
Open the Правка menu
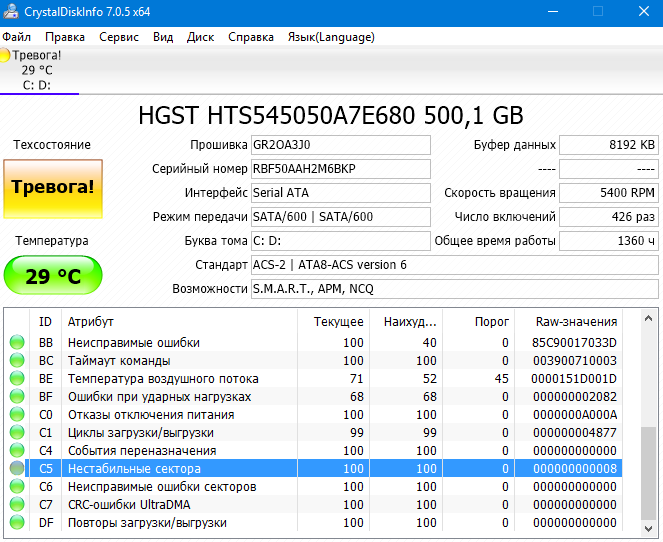[x=65, y=37]
